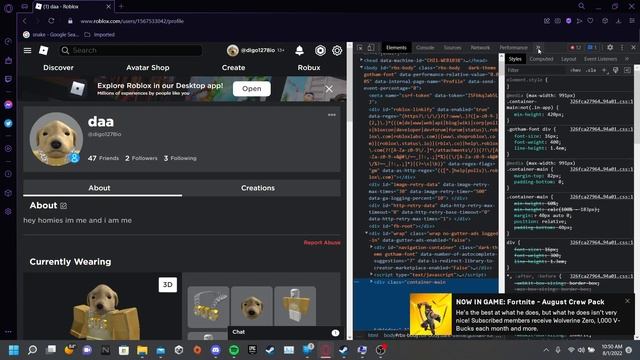
Task: Switch to DevTools Sources tab
Action: tap(452, 48)
